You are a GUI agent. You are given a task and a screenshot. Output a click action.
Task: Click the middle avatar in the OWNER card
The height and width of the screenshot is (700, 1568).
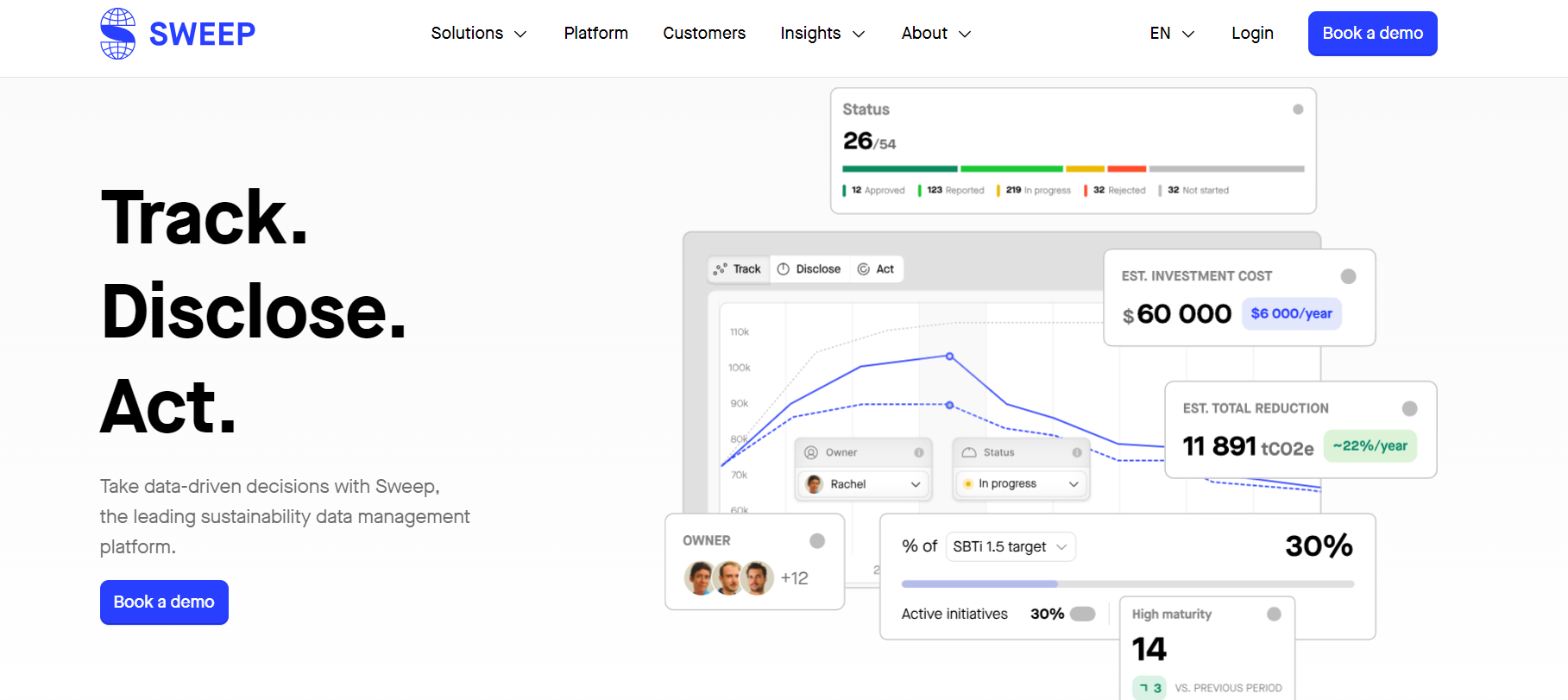tap(729, 578)
